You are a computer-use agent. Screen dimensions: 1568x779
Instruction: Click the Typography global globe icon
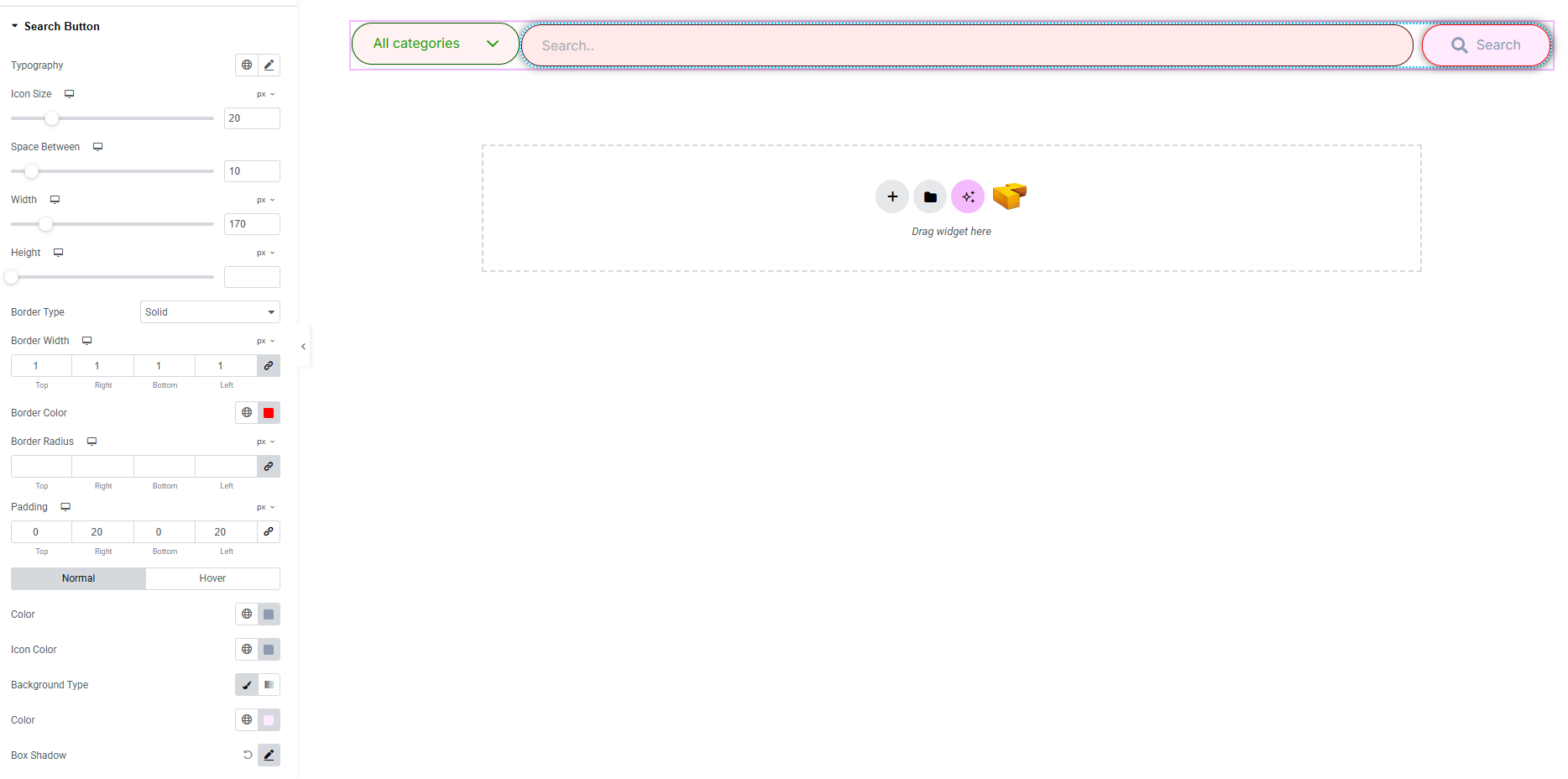(x=247, y=65)
